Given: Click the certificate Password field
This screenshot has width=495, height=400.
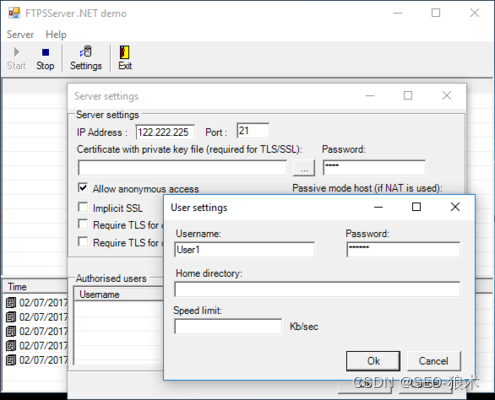Looking at the screenshot, I should click(374, 168).
